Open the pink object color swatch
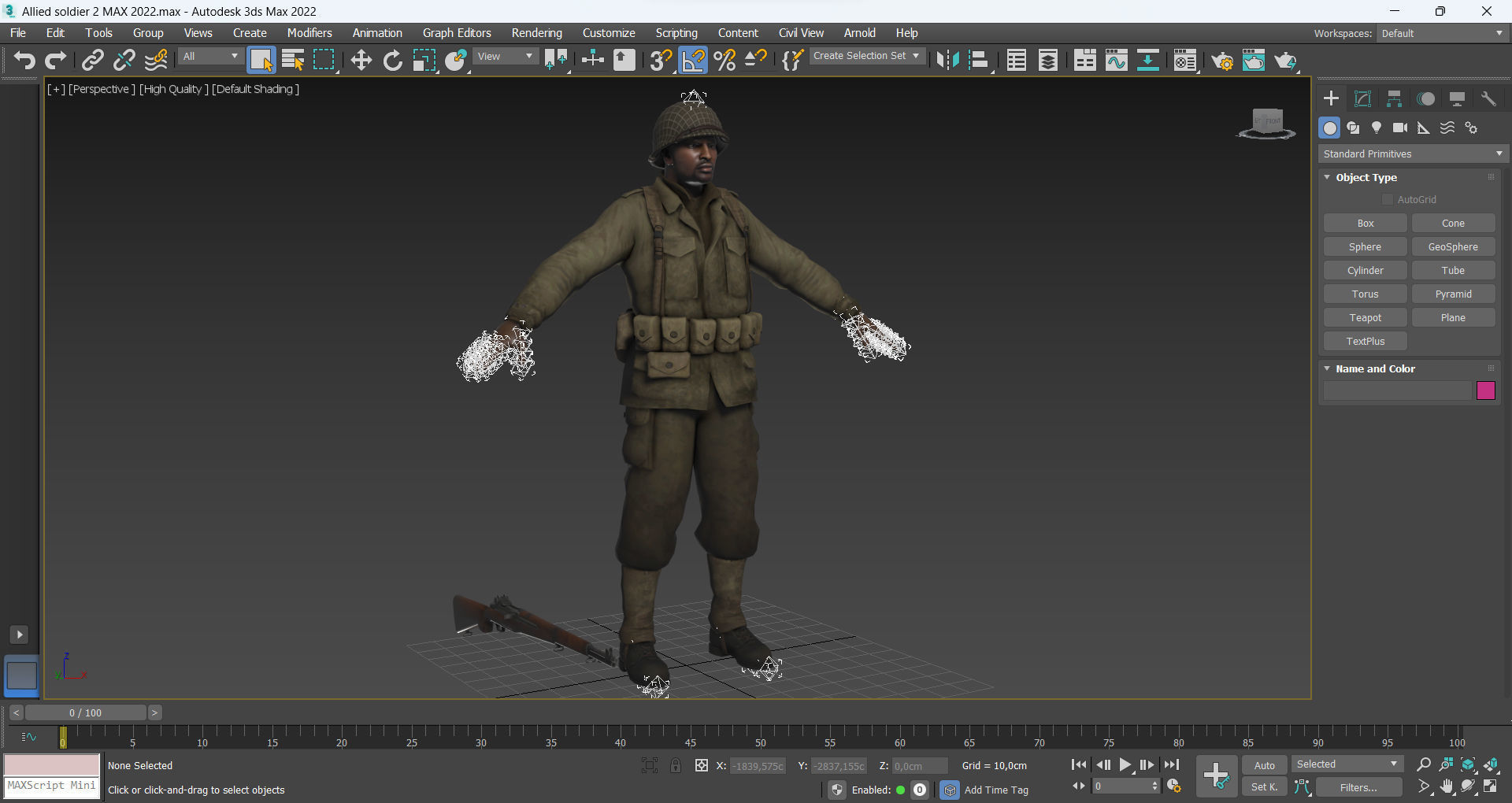 [1486, 390]
